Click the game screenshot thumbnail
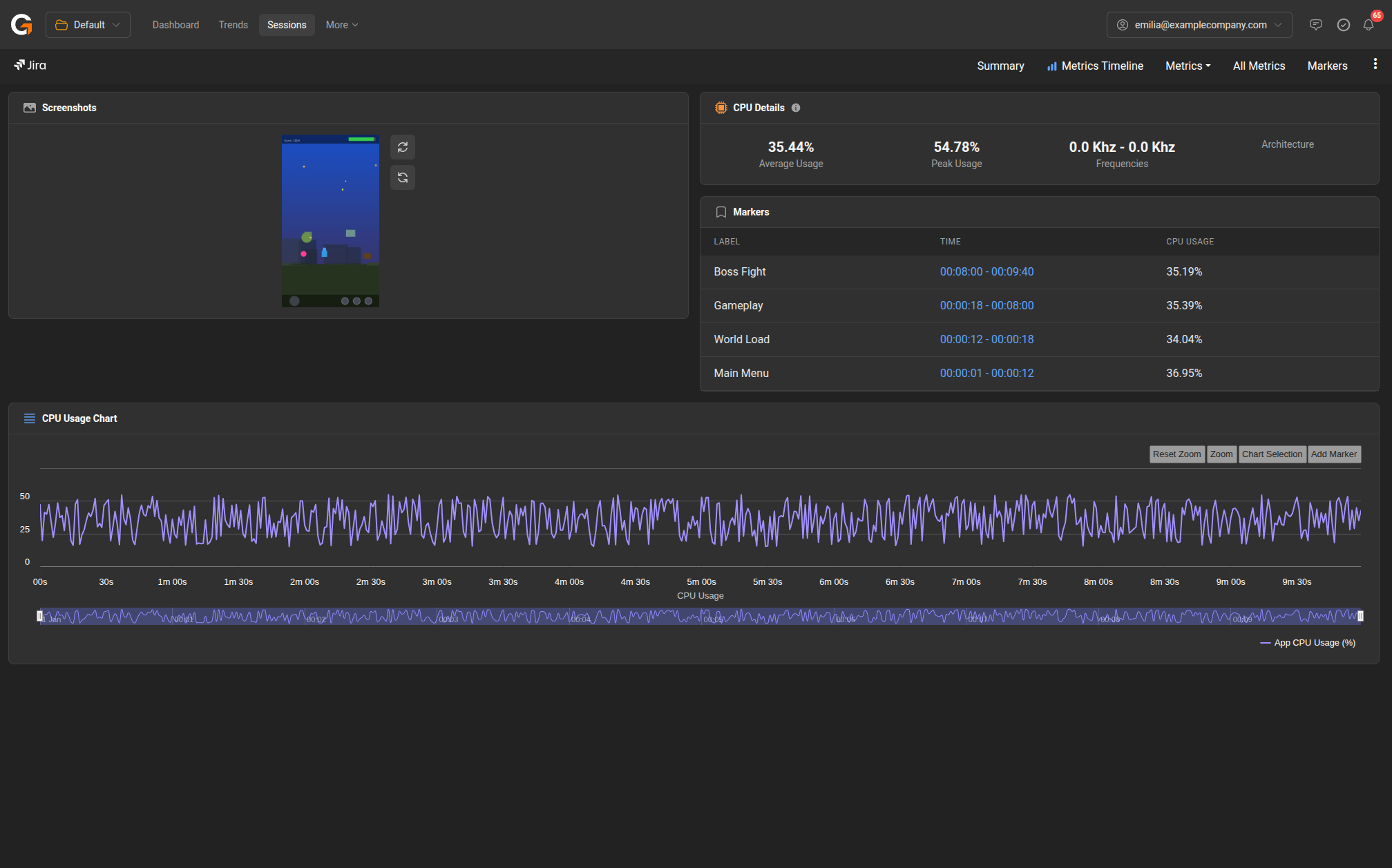1392x868 pixels. click(330, 221)
